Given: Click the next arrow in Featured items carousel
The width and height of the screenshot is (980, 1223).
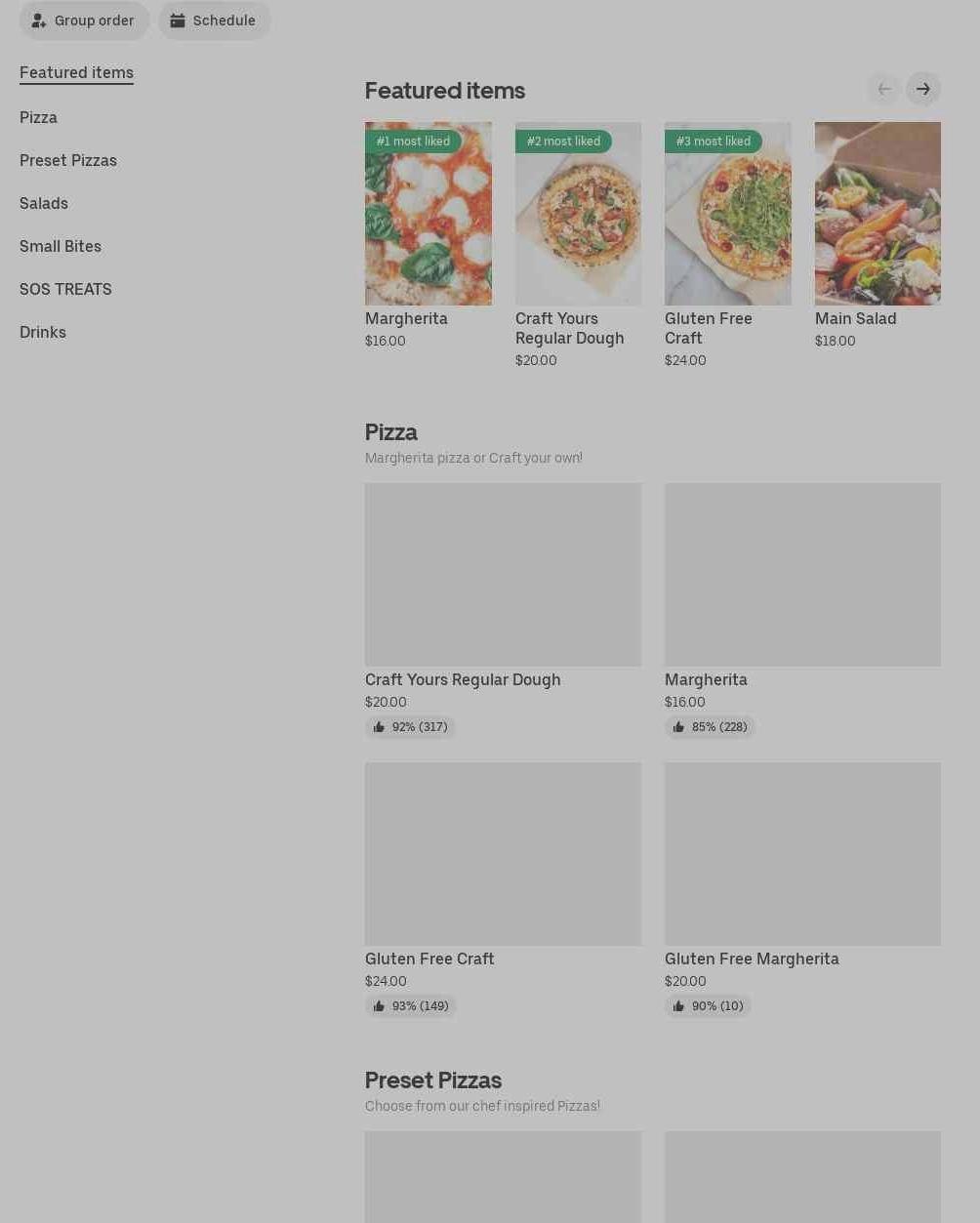Looking at the screenshot, I should [x=922, y=90].
